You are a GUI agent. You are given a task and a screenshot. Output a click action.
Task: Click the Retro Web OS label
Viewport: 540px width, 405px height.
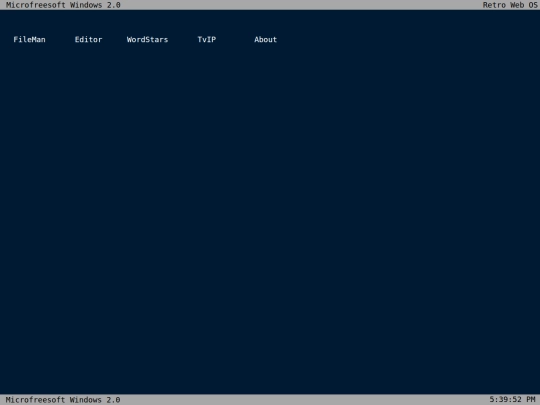(x=510, y=5)
